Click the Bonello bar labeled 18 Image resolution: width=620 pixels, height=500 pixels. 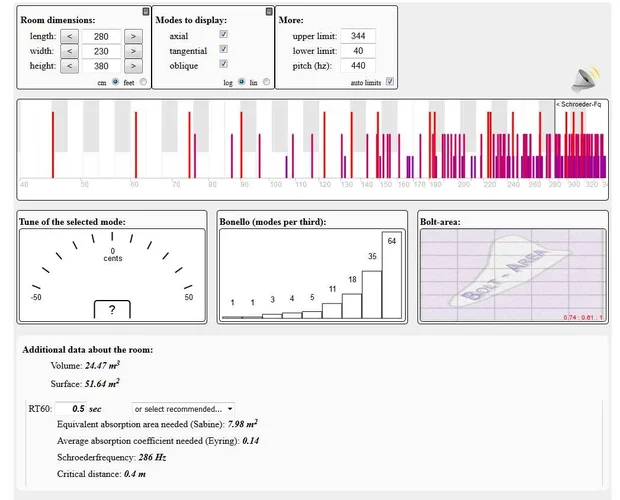pos(352,306)
